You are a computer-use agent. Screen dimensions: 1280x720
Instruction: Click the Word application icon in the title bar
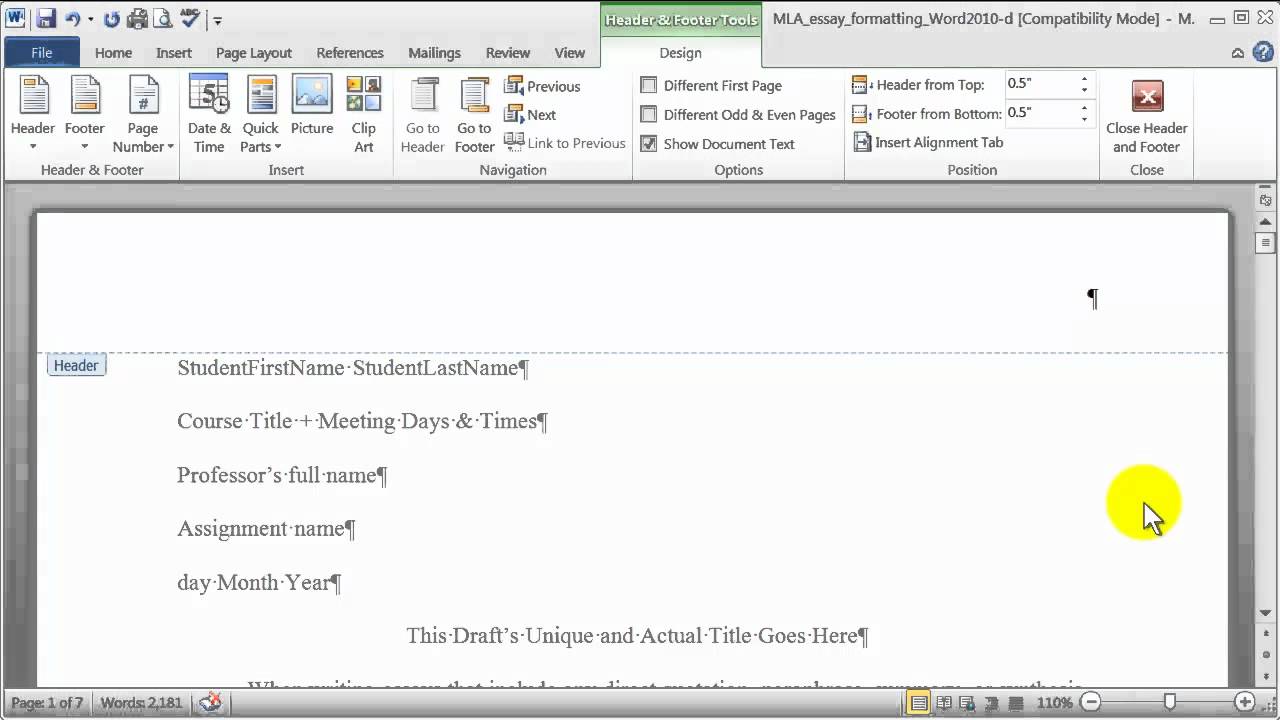(15, 18)
